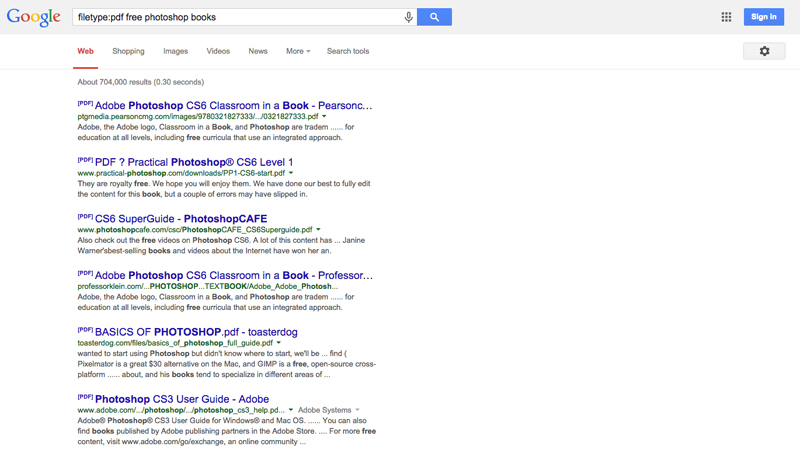Click the Google logo
Screen dimensions: 800x457
[x=34, y=17]
